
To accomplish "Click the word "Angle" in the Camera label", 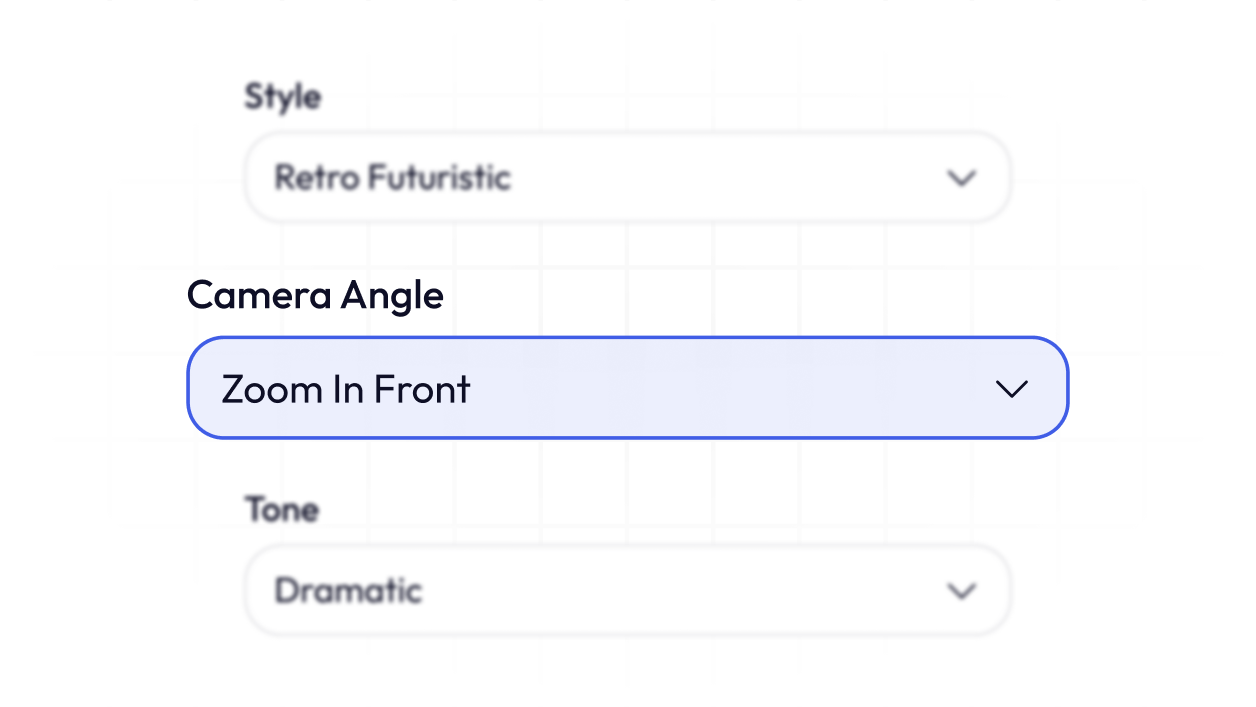I will 392,297.
